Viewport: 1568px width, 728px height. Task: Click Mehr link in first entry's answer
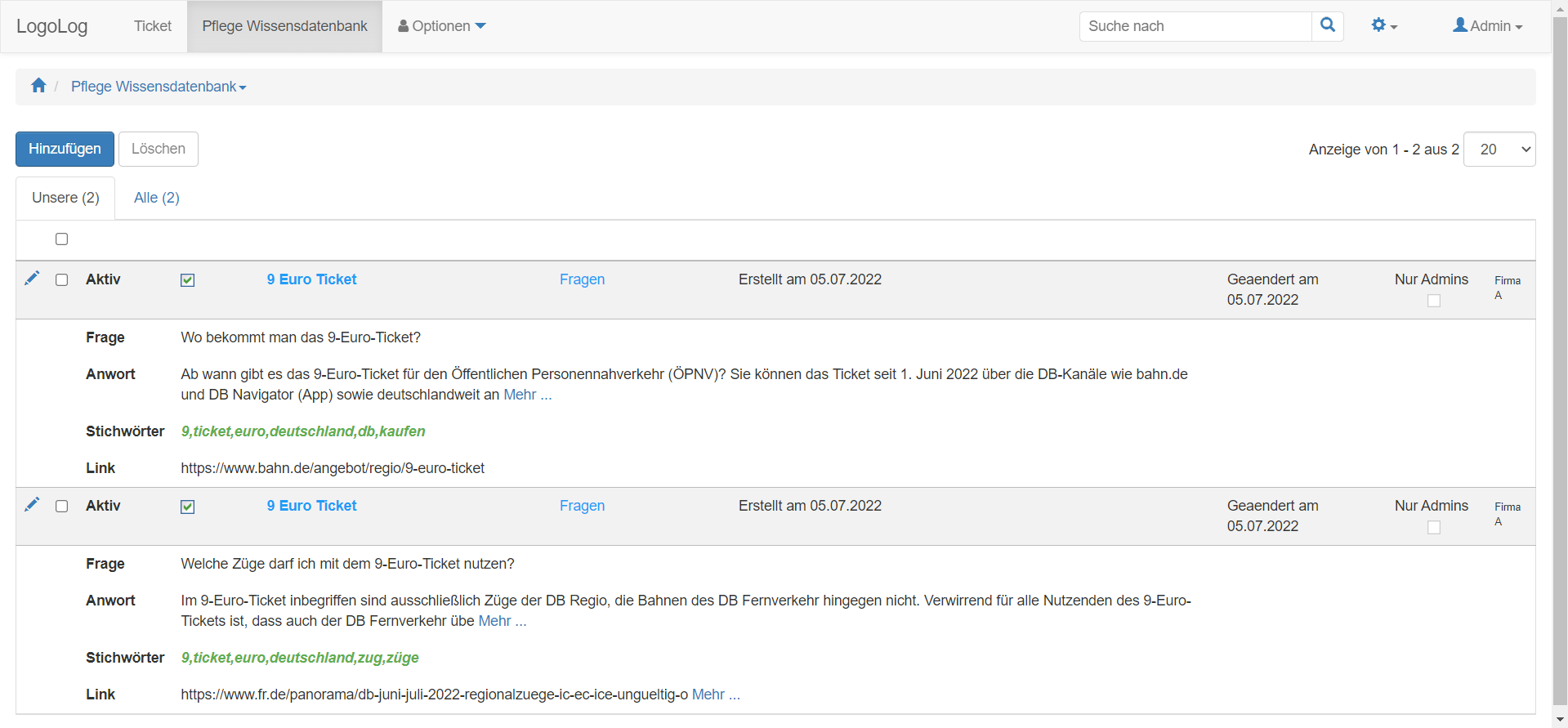pyautogui.click(x=528, y=395)
